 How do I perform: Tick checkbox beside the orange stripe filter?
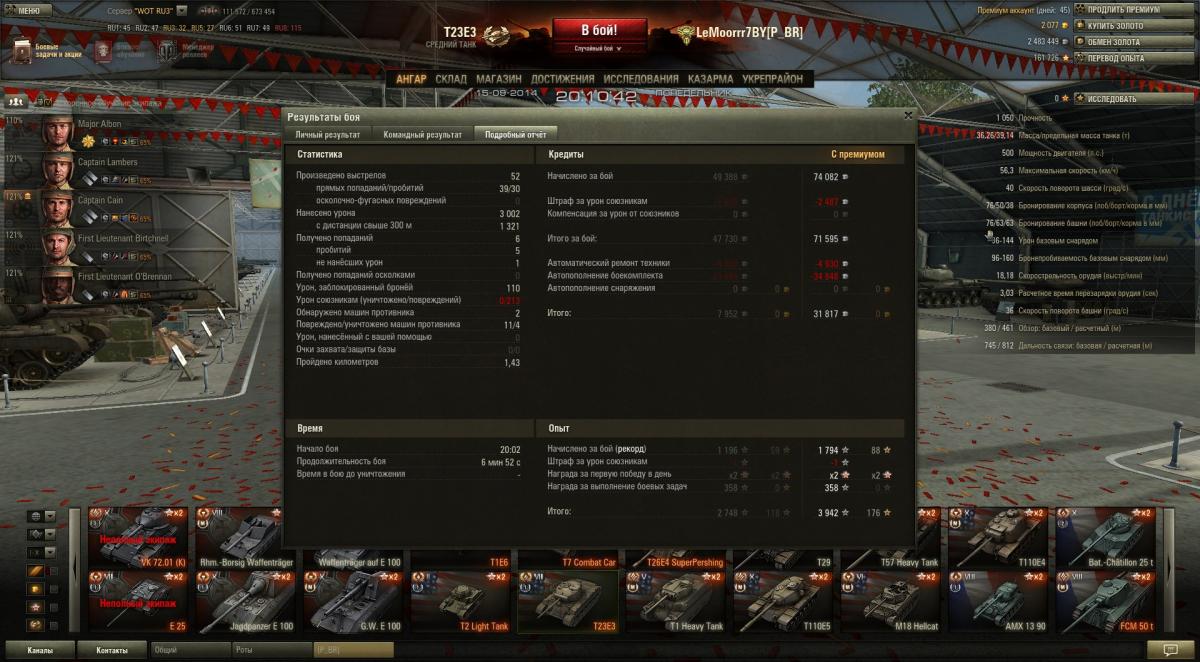54,571
